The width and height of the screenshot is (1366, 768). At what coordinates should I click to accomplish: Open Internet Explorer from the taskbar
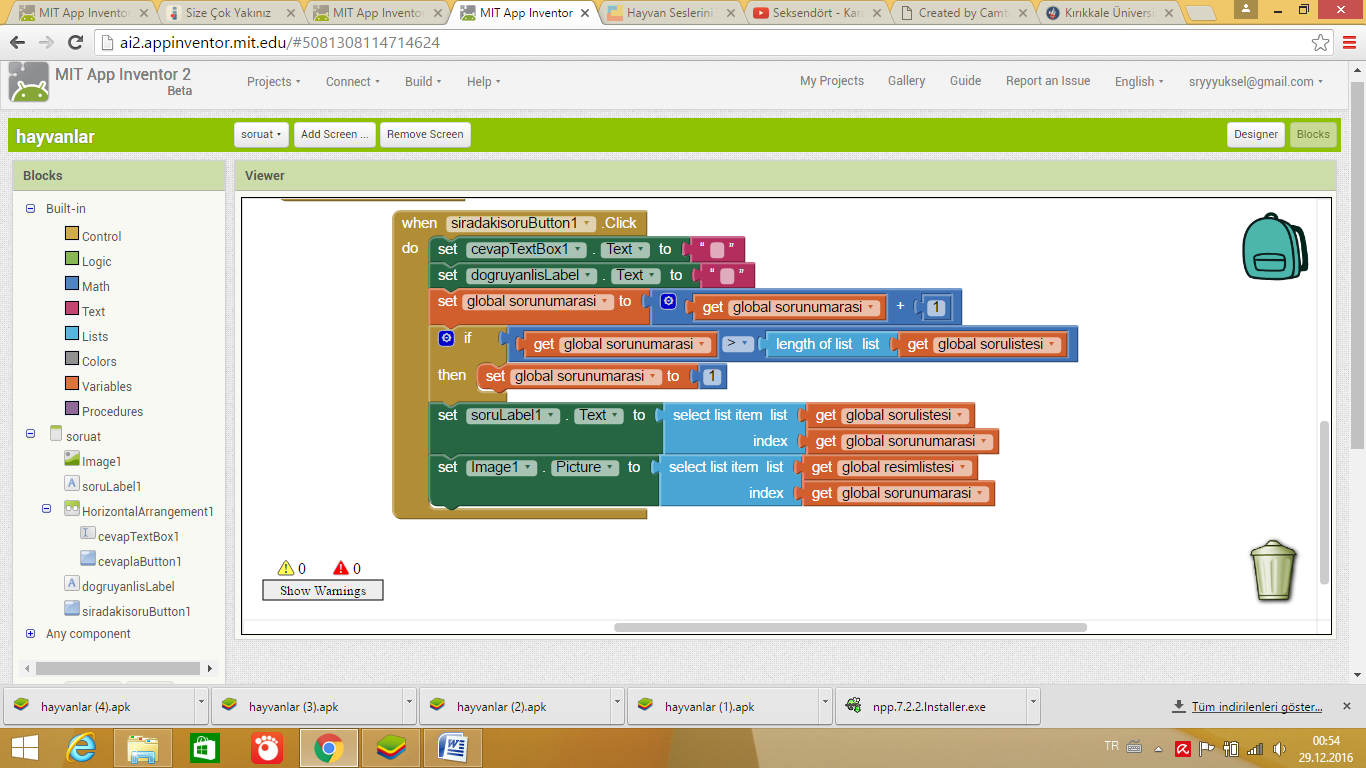tap(81, 747)
